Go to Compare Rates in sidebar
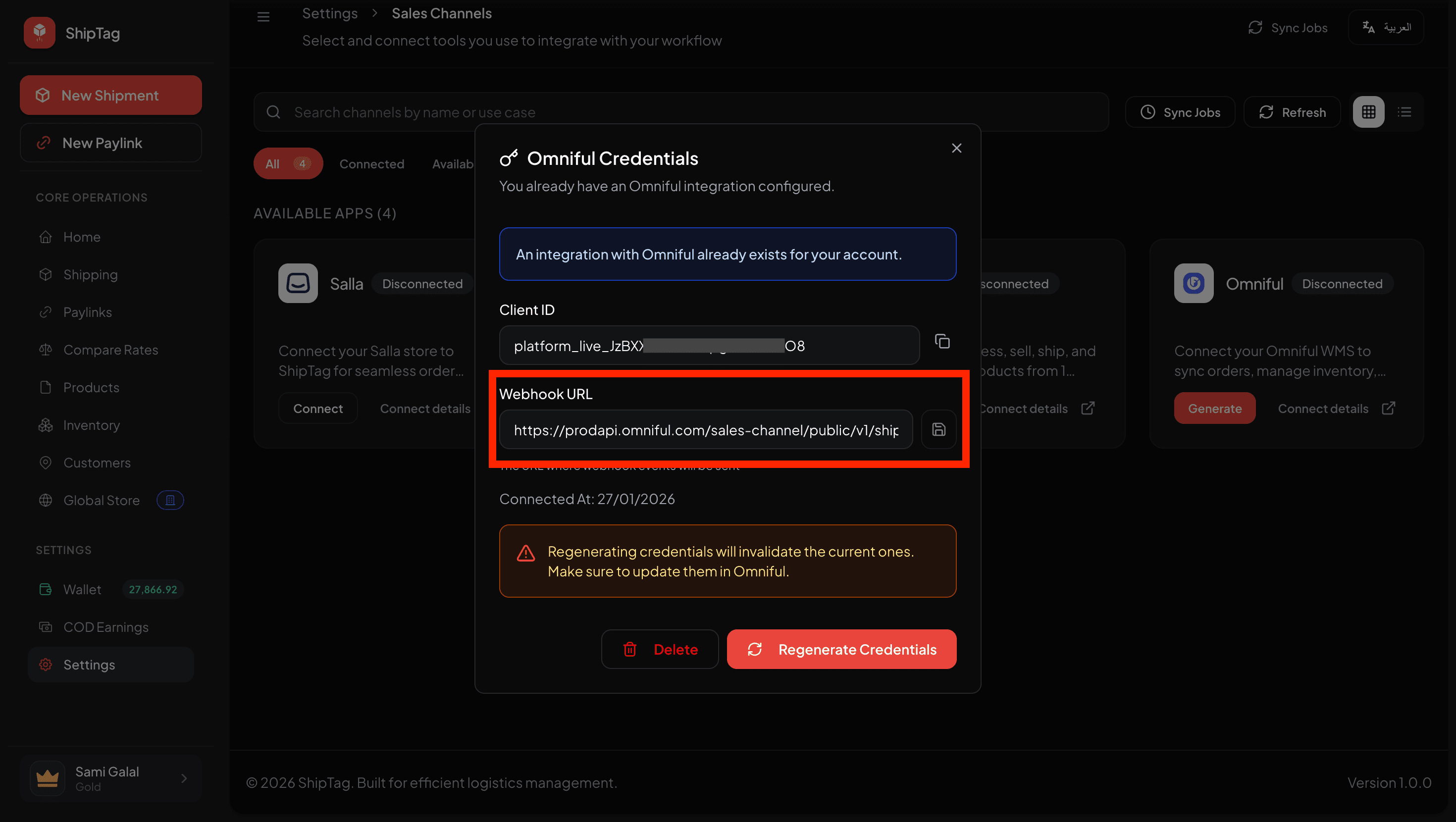Viewport: 1456px width, 822px height. 110,350
